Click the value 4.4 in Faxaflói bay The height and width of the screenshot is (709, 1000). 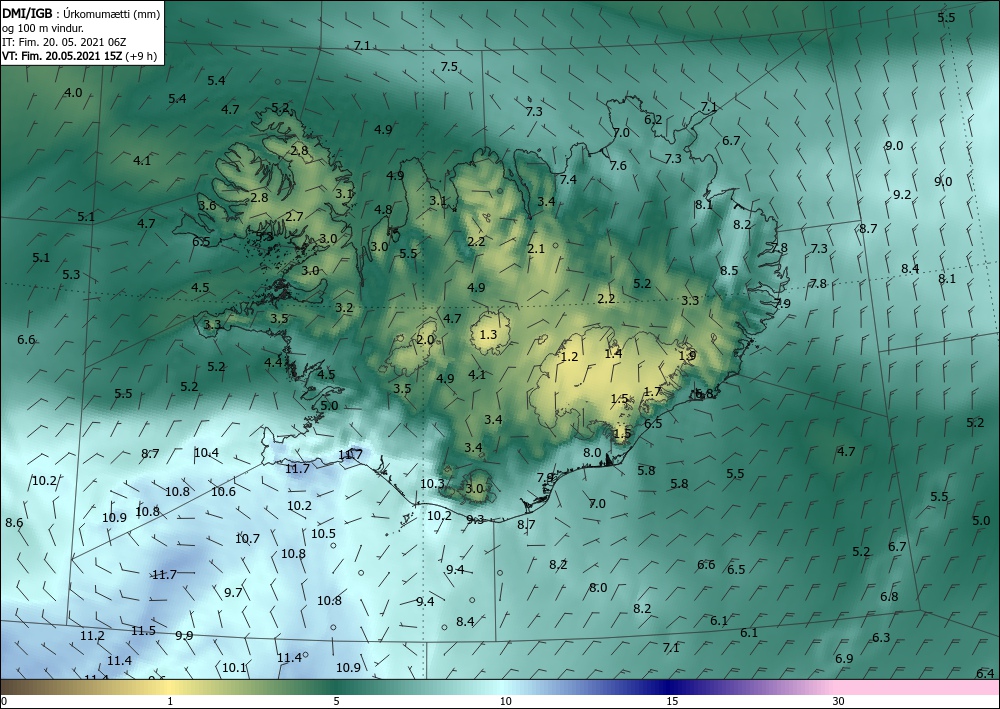(x=273, y=362)
